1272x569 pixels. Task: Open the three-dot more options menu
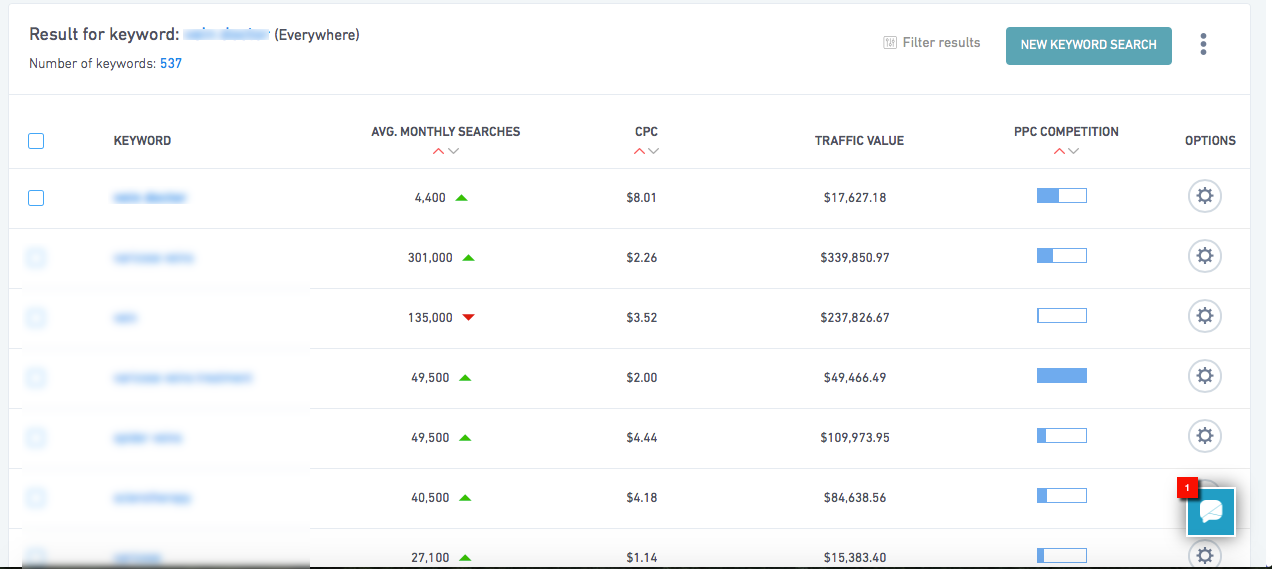click(x=1203, y=44)
